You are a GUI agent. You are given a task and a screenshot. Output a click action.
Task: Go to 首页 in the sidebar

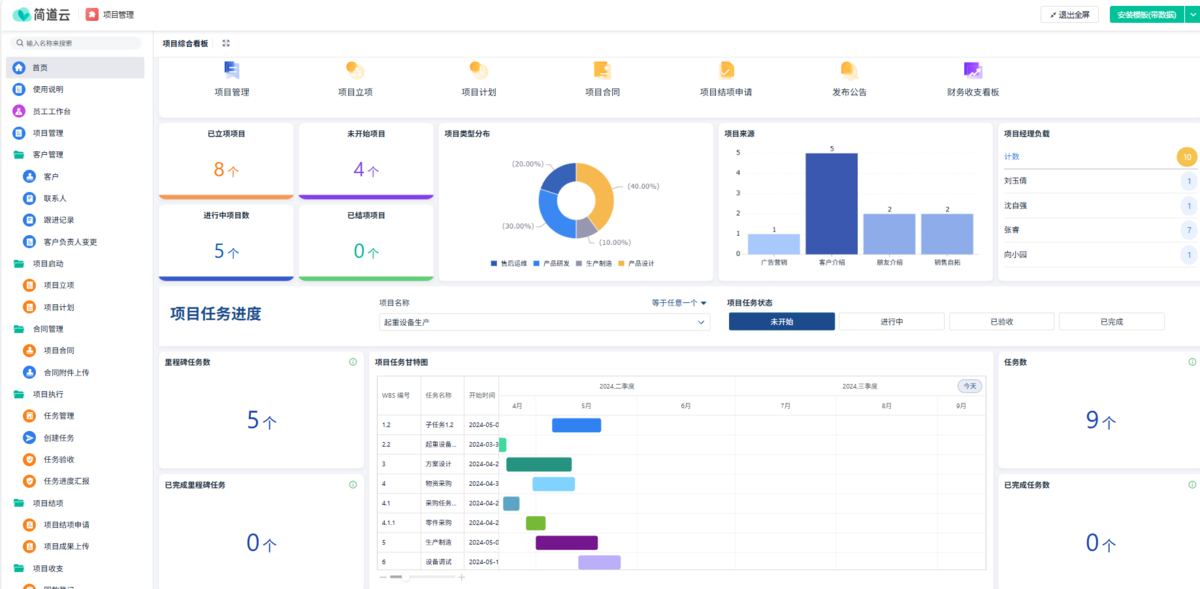[x=40, y=68]
